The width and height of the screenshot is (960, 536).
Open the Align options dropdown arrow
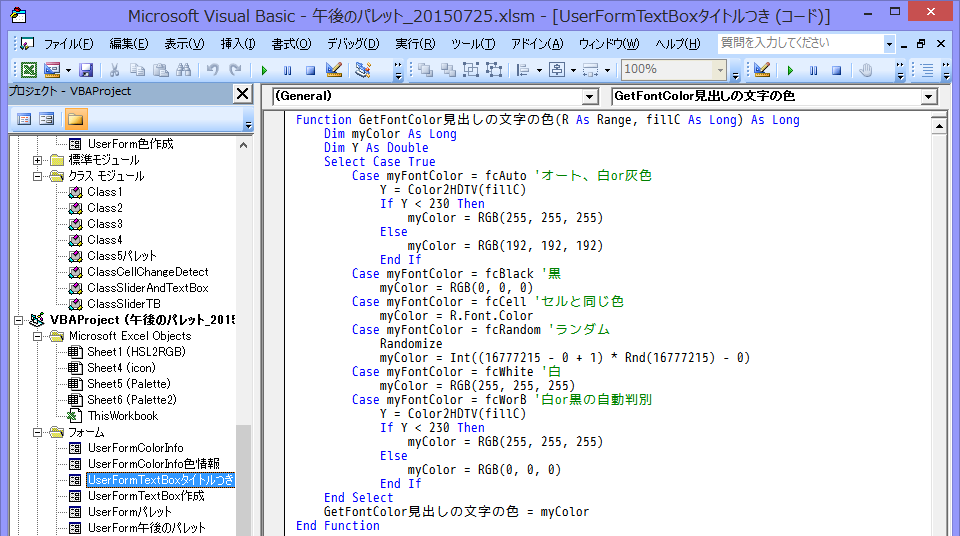pos(539,70)
